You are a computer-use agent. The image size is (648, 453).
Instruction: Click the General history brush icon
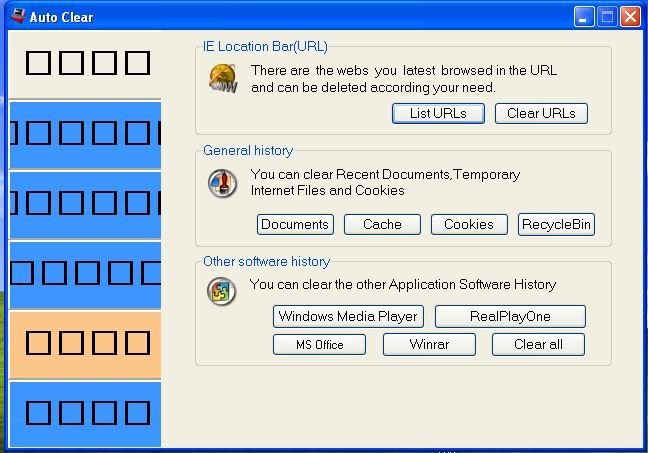[222, 183]
